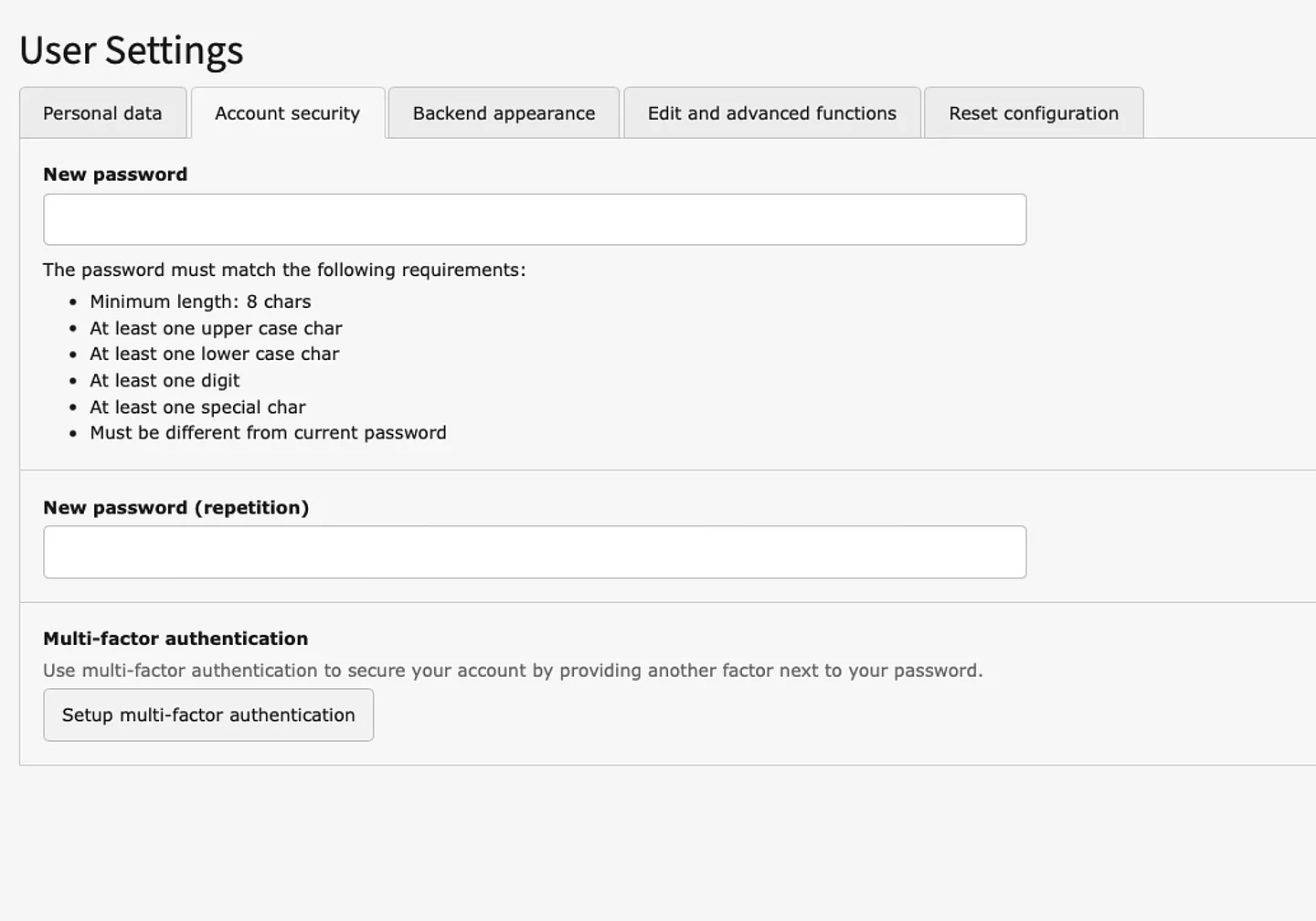
Task: Open the Backend appearance tab
Action: [504, 113]
